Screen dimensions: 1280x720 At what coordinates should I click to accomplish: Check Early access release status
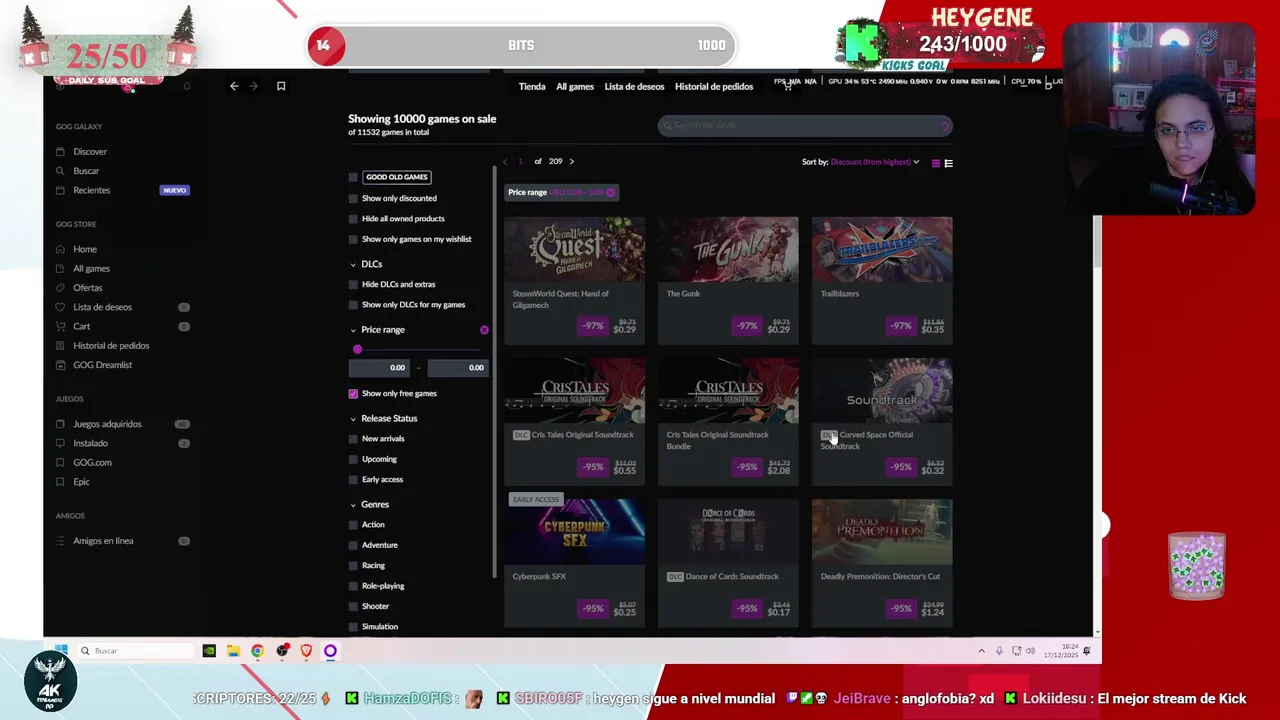pyautogui.click(x=353, y=480)
